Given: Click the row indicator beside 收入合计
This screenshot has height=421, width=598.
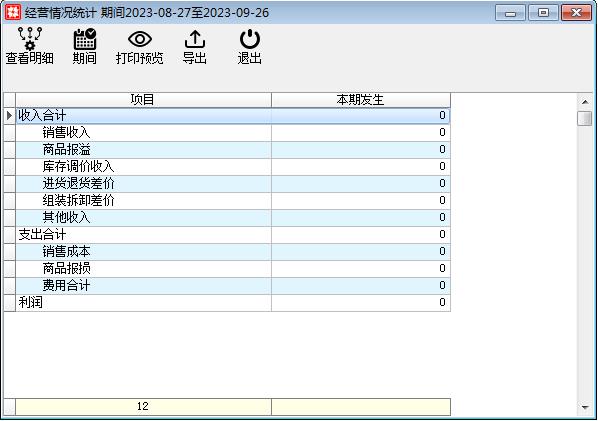Looking at the screenshot, I should click(x=10, y=116).
